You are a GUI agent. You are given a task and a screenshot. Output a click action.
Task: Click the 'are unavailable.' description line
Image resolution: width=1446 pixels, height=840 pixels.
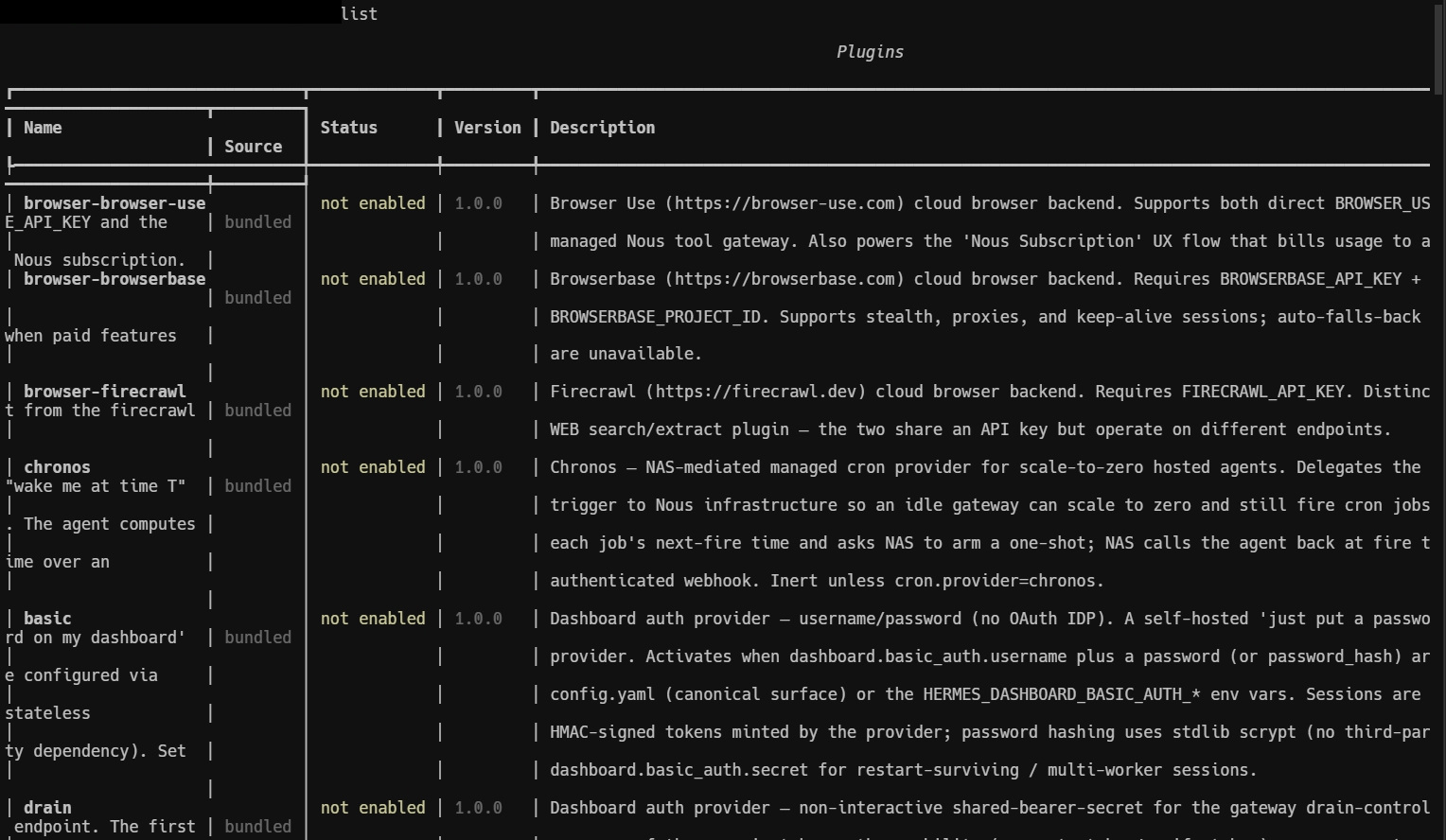626,354
